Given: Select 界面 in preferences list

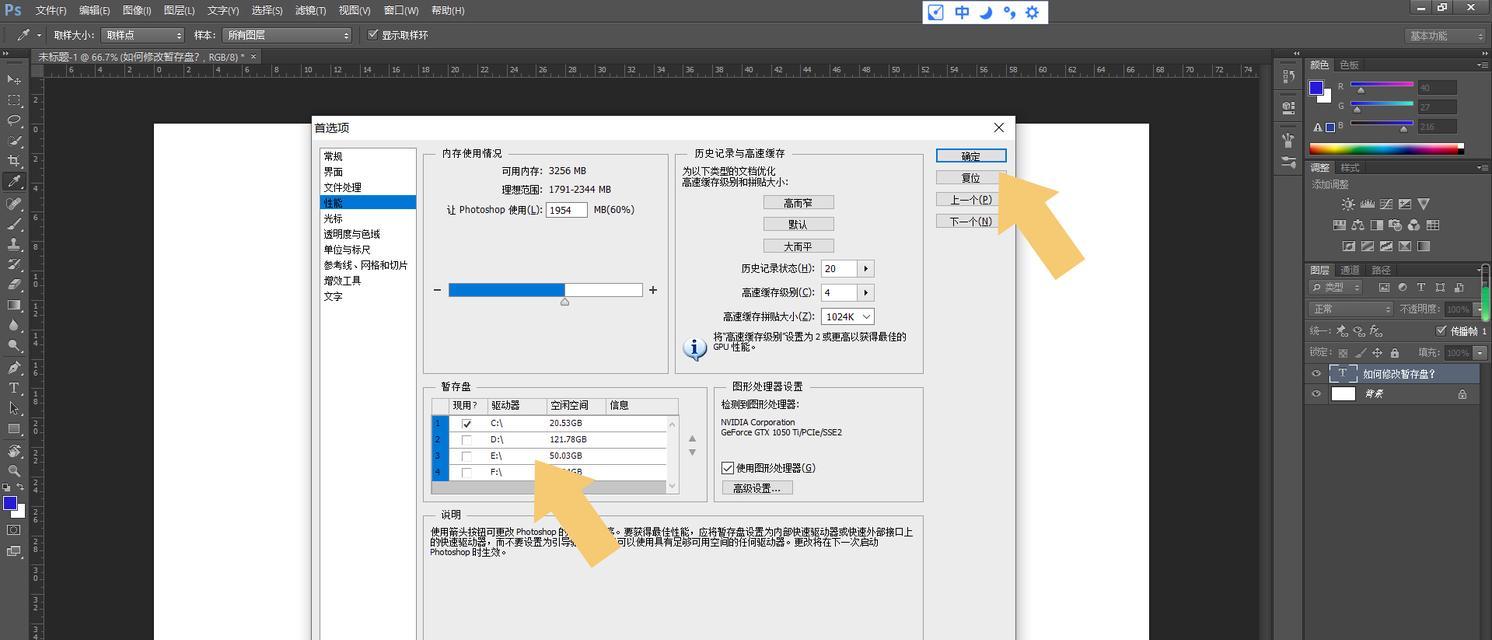Looking at the screenshot, I should pos(368,172).
